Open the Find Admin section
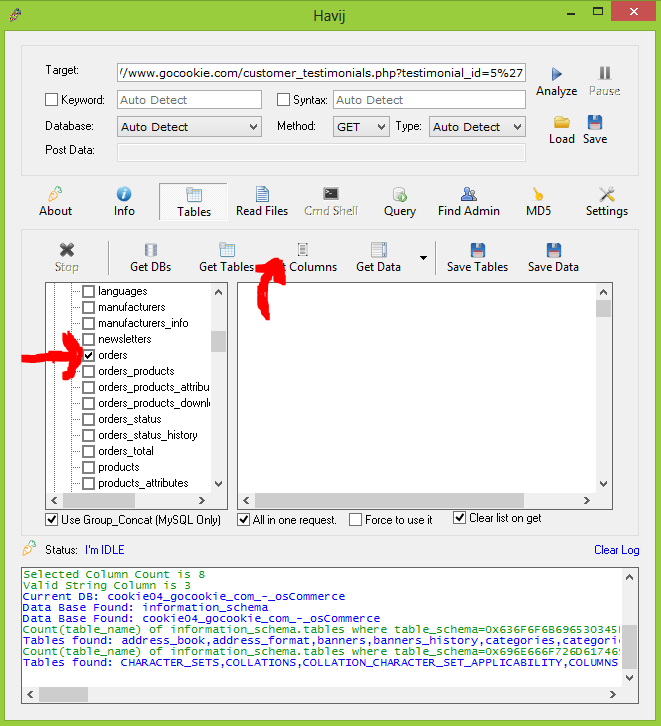Viewport: 661px width, 726px height. [468, 202]
